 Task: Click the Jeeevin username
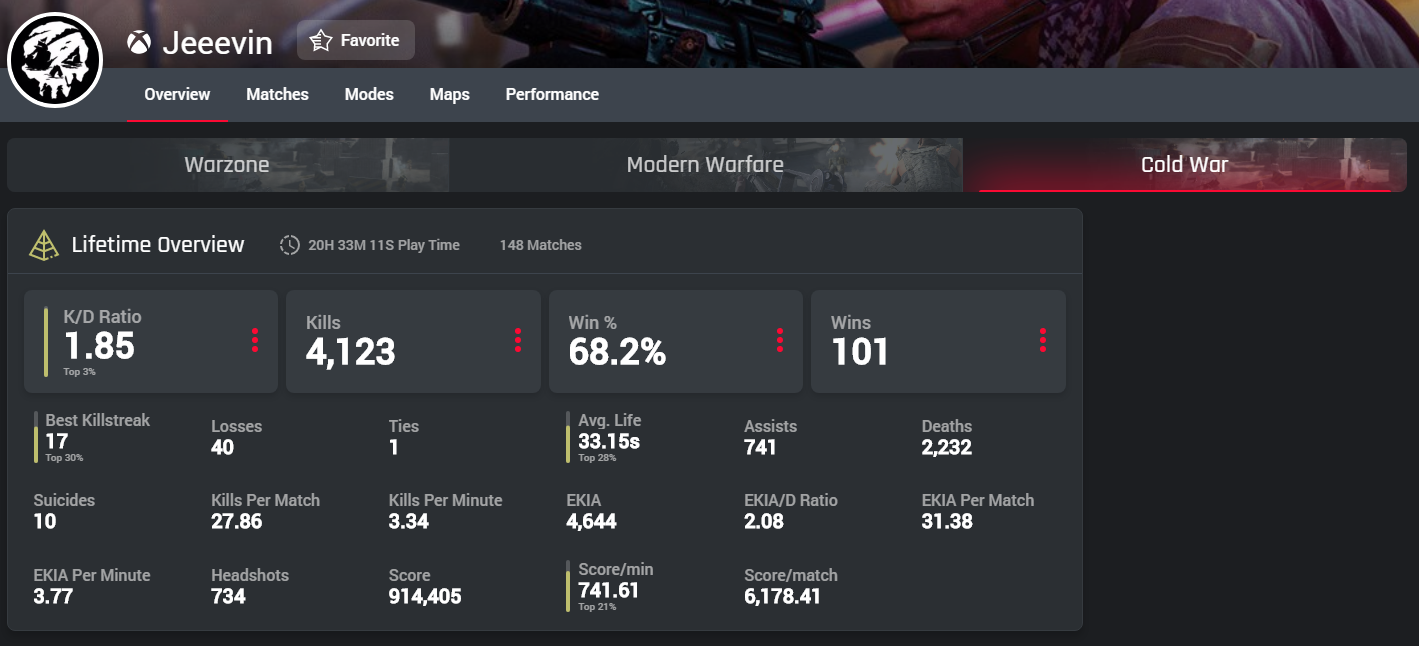(217, 43)
